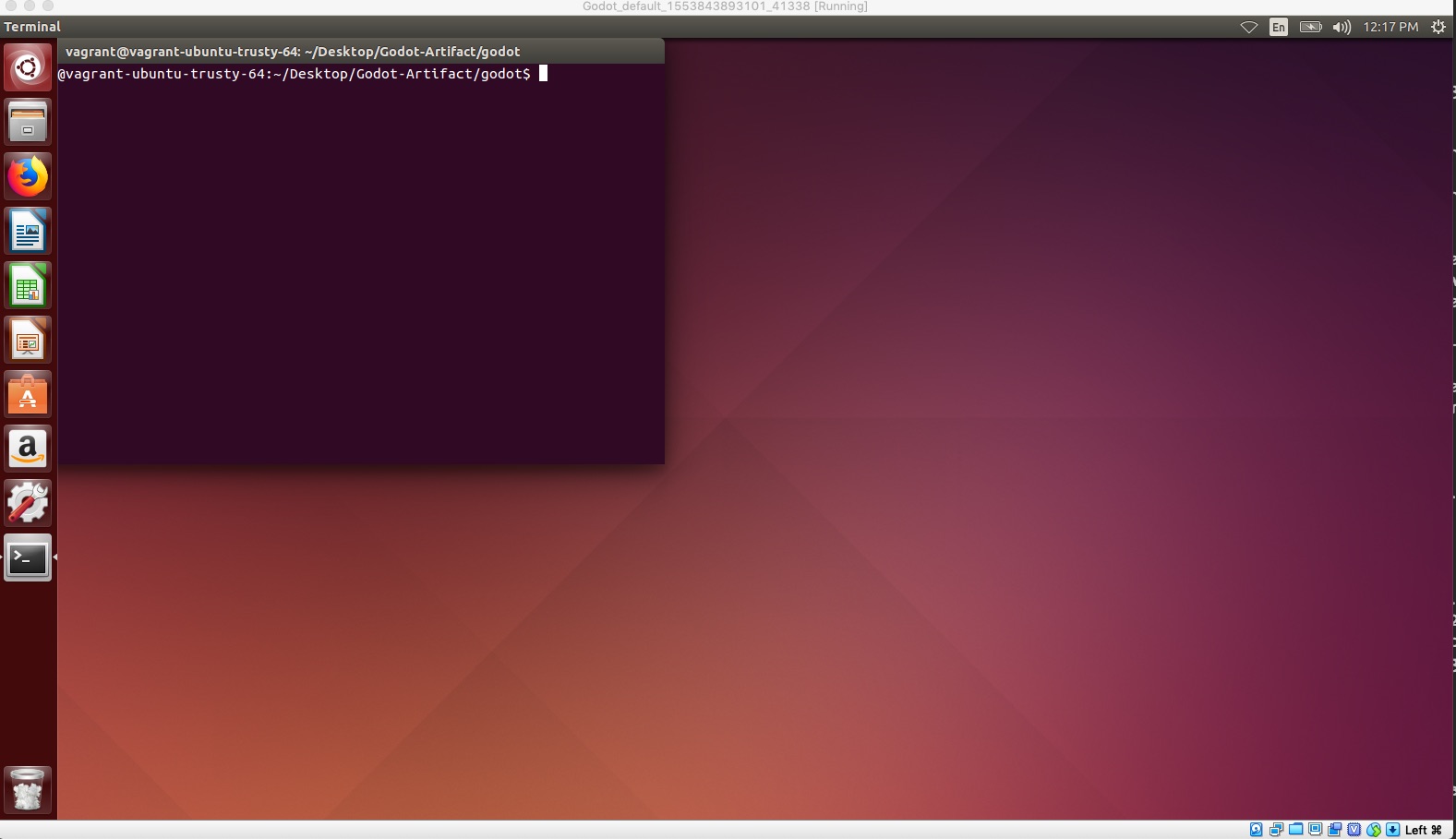Click the VirtualBox display settings icon

(x=1315, y=829)
